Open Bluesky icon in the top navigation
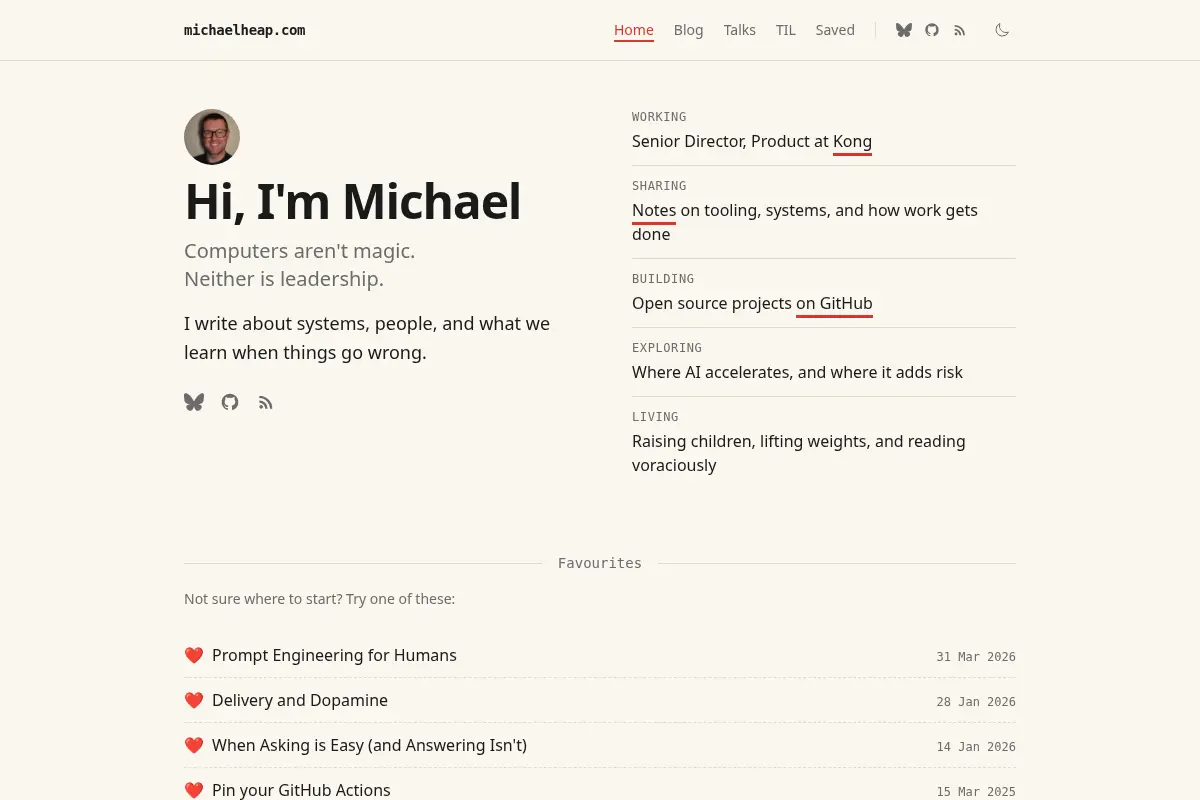Screen dimensions: 1200x800 (x=904, y=30)
